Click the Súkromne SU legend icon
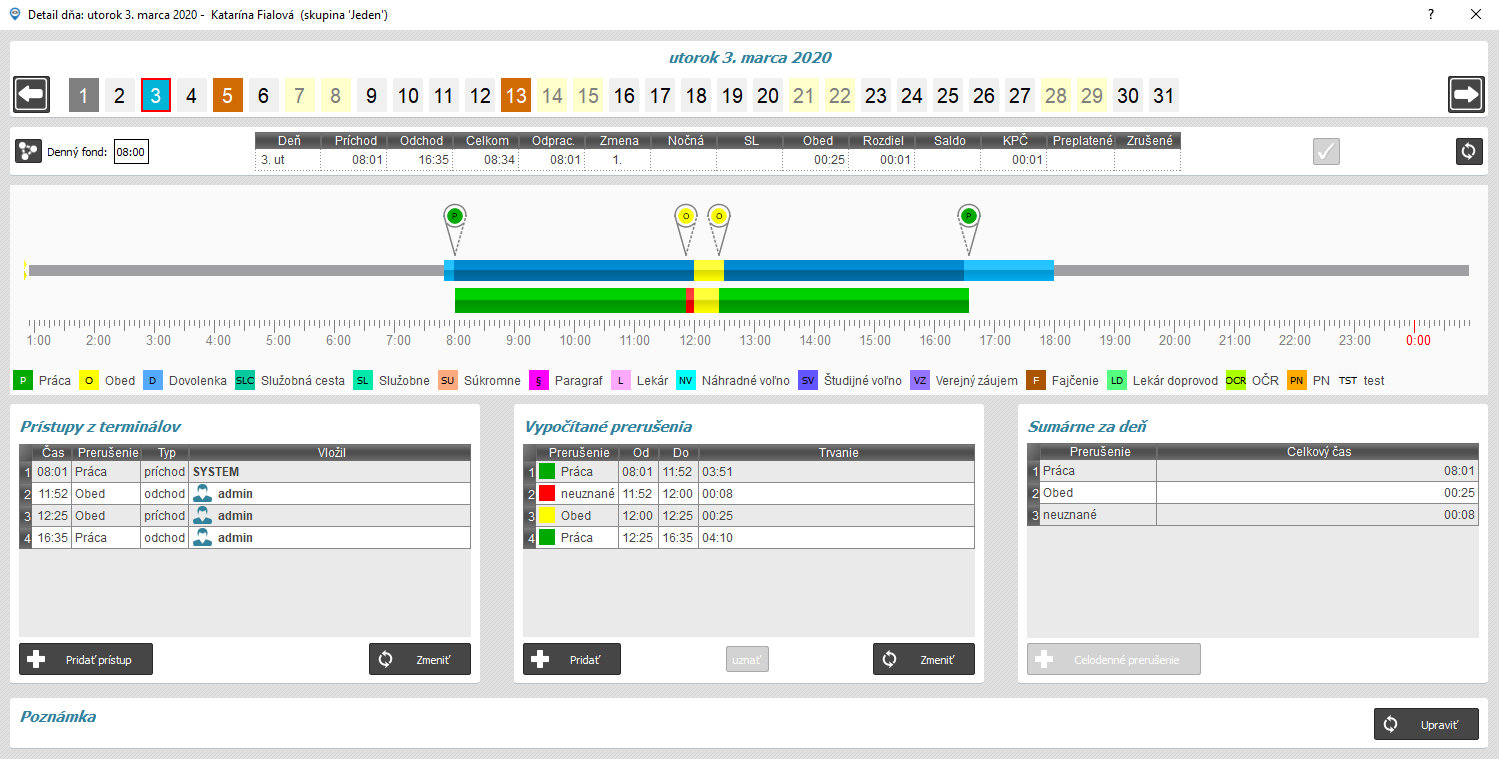The height and width of the screenshot is (759, 1499). tap(448, 380)
